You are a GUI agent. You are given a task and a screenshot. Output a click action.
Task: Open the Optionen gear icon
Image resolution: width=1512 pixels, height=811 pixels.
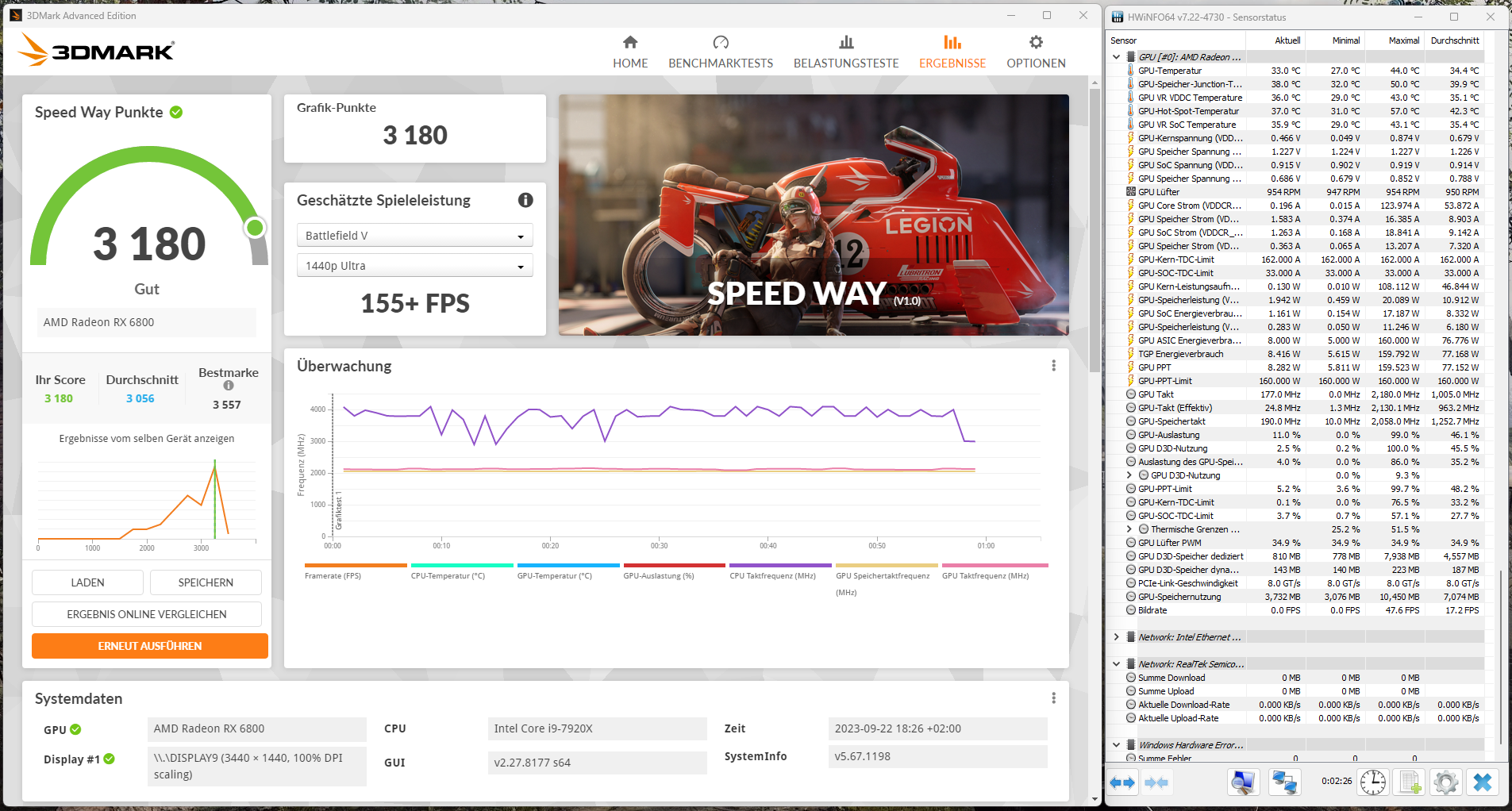pos(1036,42)
